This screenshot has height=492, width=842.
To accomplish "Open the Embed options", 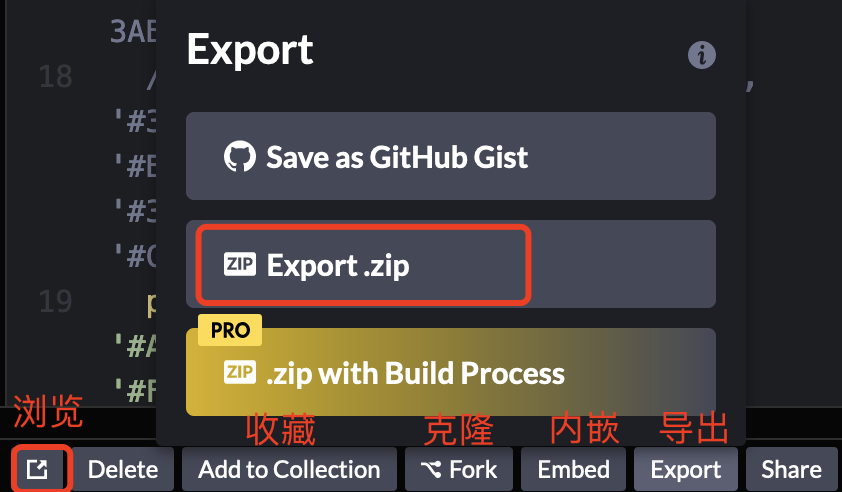I will [574, 469].
